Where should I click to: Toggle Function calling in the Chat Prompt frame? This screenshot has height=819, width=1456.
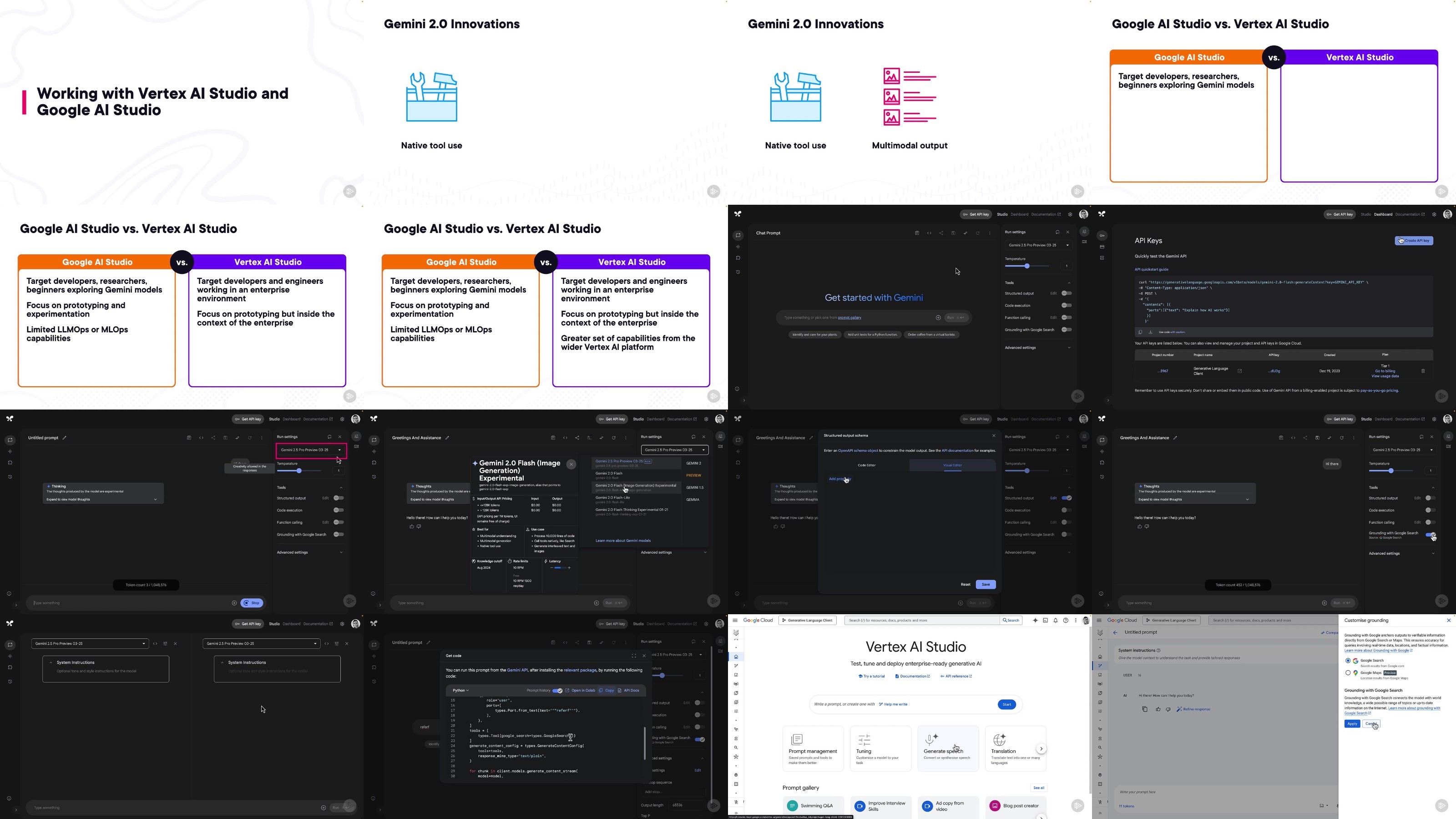click(x=1067, y=318)
